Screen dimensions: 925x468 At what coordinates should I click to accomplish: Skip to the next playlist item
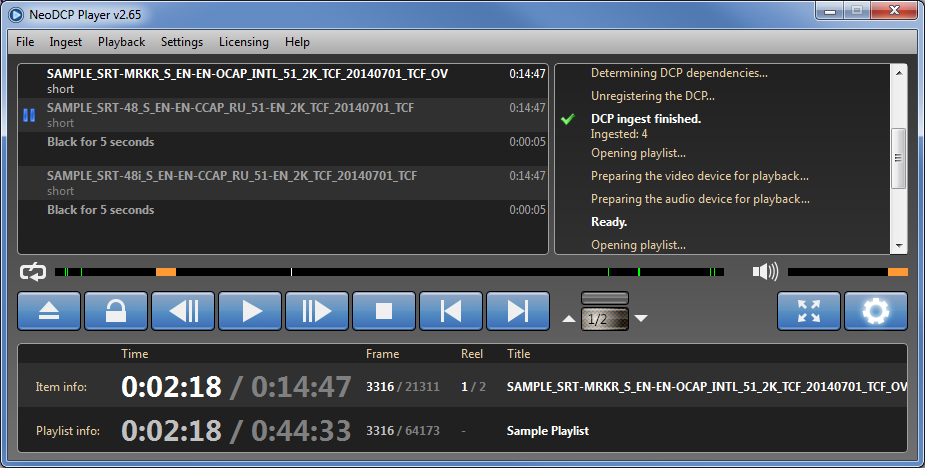(518, 311)
